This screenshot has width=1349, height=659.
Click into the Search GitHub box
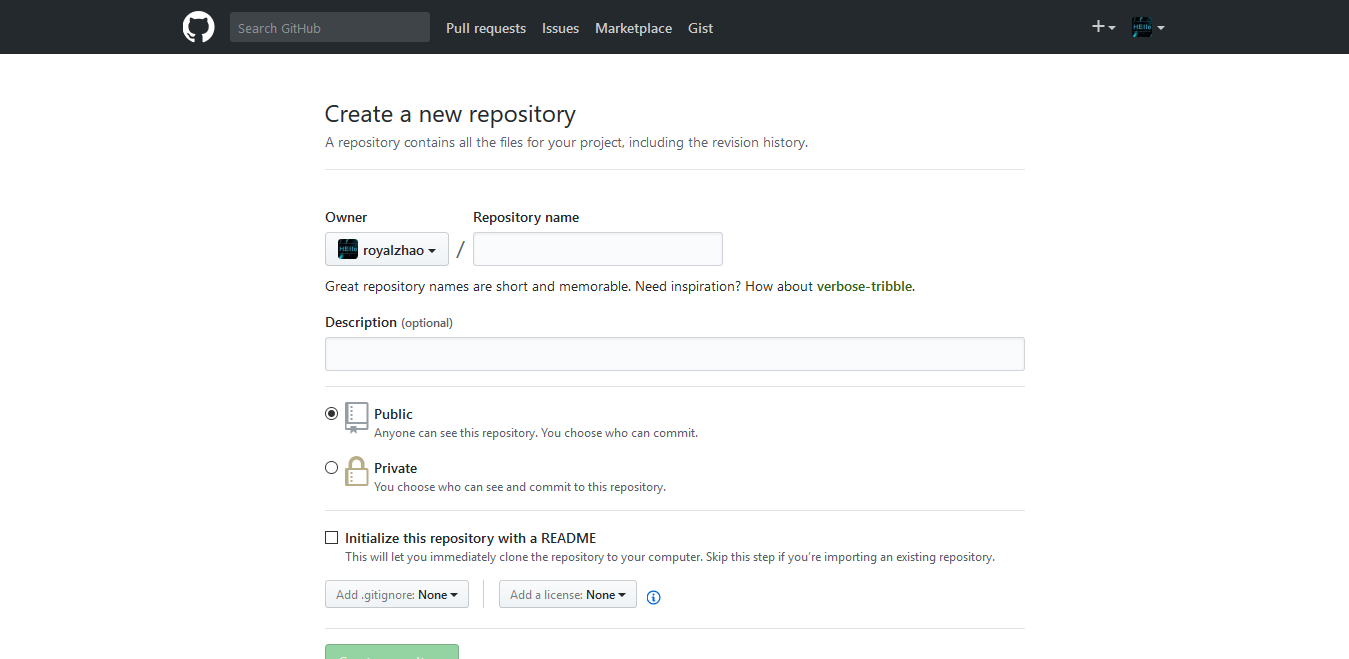coord(330,27)
